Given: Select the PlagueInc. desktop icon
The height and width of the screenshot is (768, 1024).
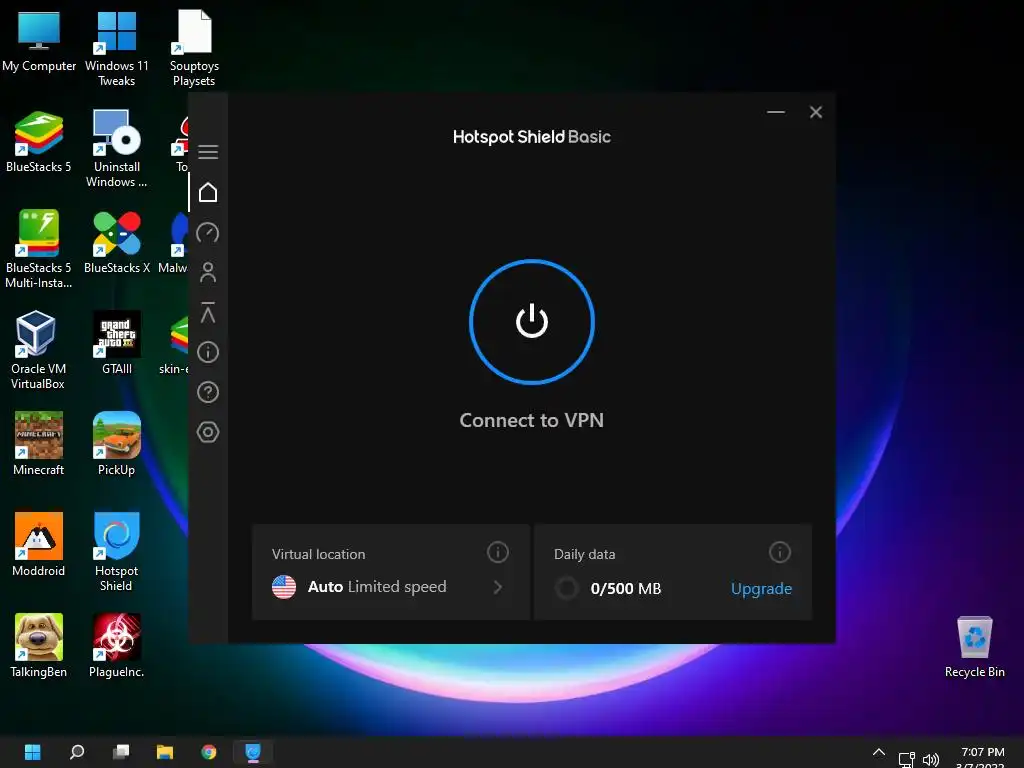Looking at the screenshot, I should click(x=117, y=647).
